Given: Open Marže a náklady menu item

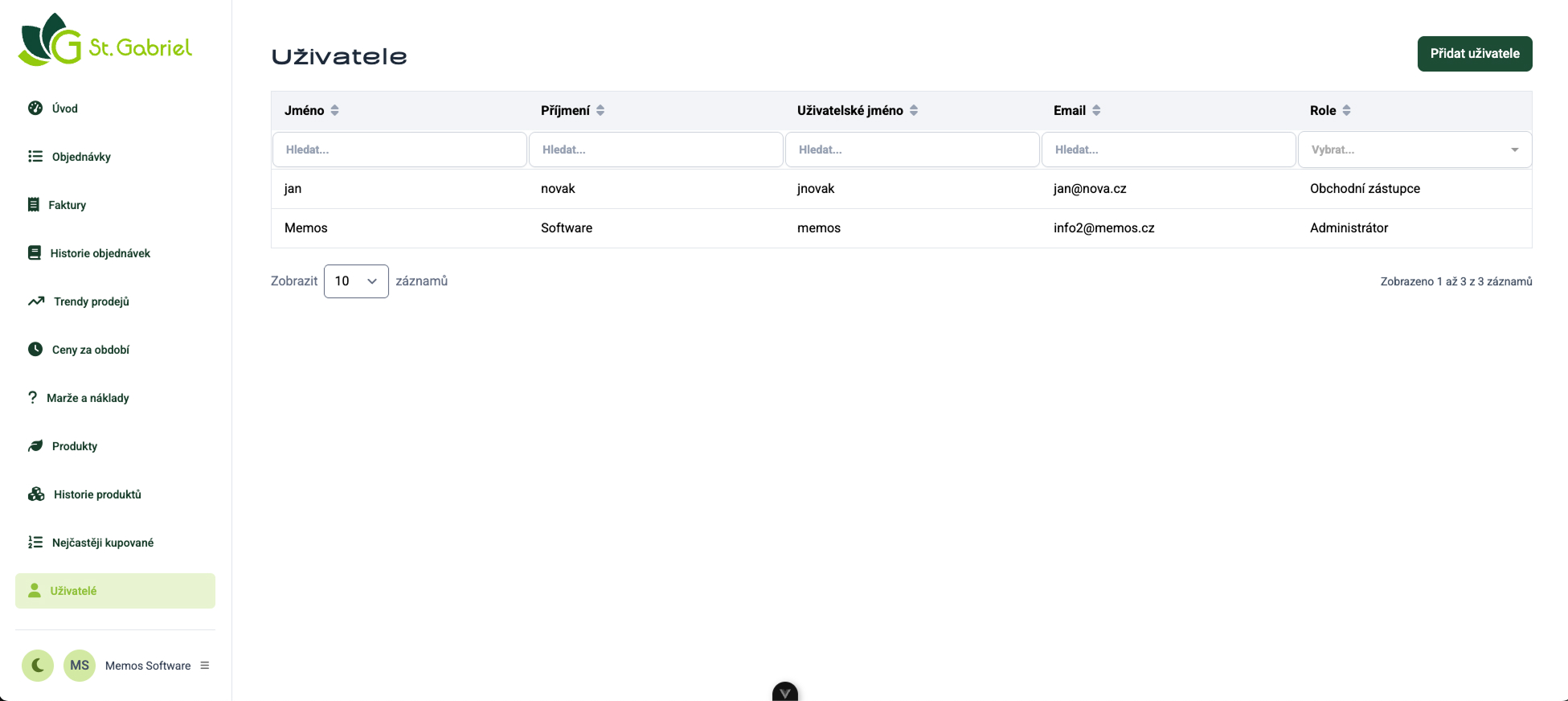Looking at the screenshot, I should coord(88,398).
